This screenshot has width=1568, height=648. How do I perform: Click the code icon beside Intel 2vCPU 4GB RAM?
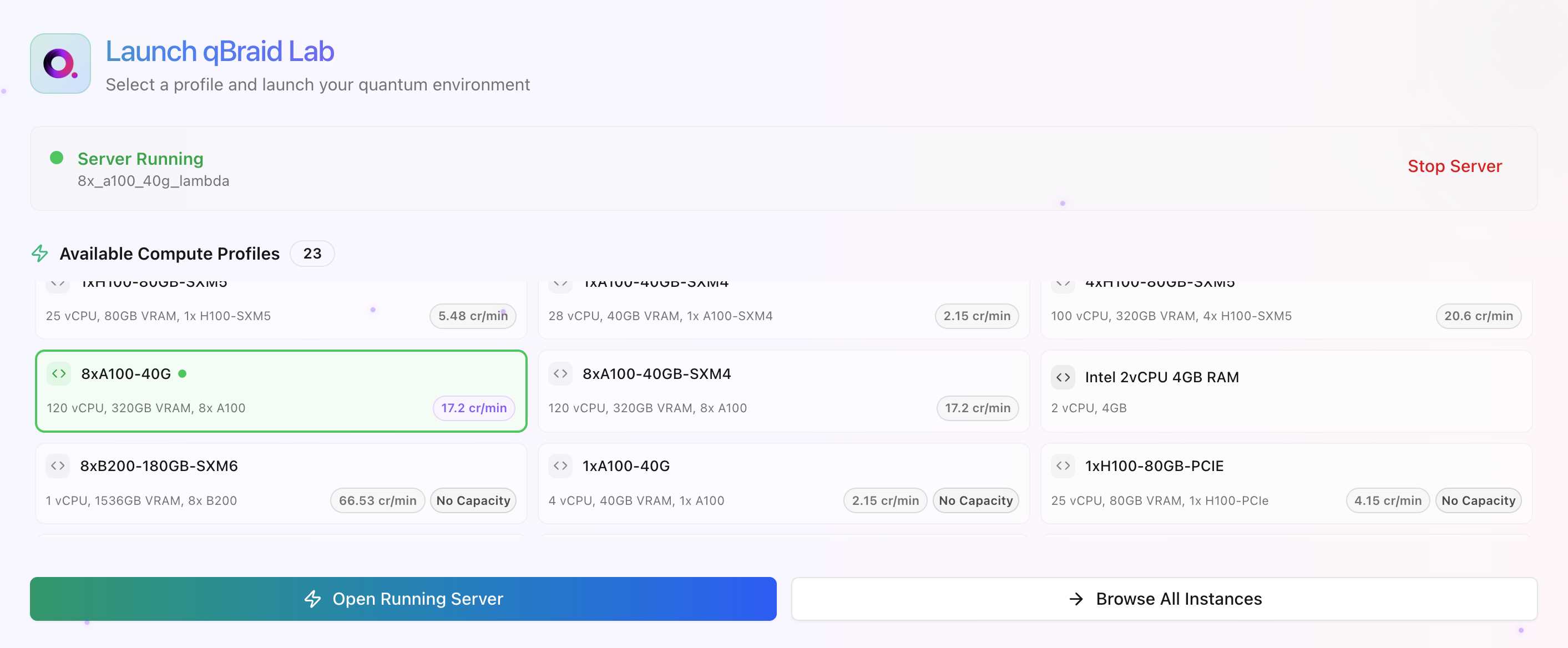(1063, 377)
